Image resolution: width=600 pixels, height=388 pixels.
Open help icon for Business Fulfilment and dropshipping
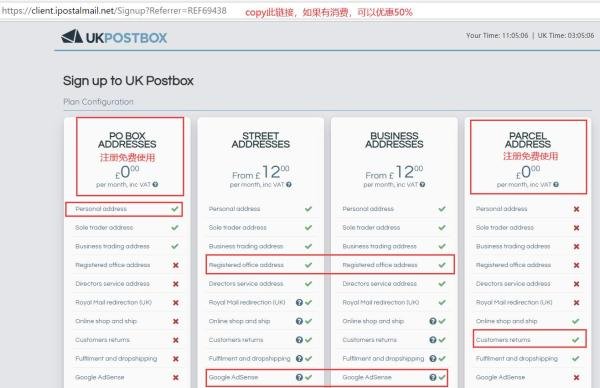433,359
